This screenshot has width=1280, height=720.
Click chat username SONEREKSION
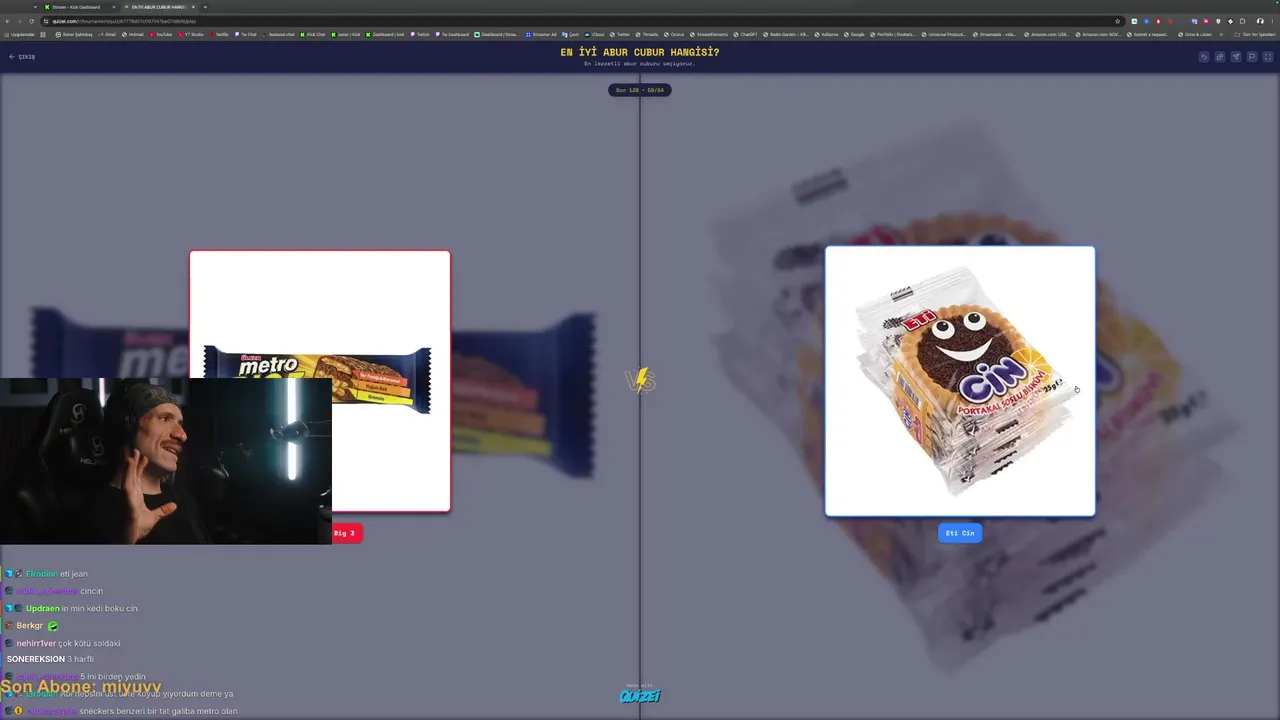(36, 659)
